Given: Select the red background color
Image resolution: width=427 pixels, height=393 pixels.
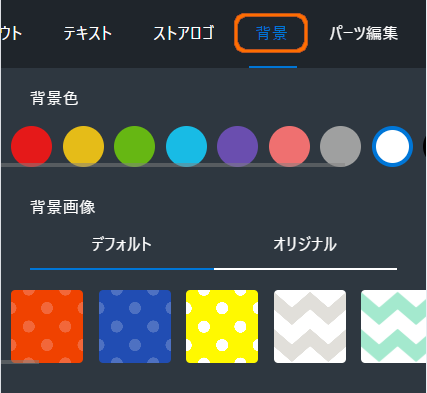Looking at the screenshot, I should pos(31,146).
